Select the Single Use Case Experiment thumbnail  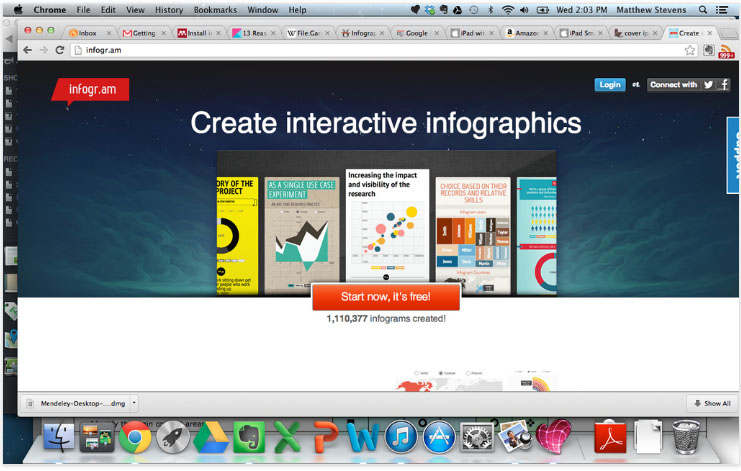(302, 235)
